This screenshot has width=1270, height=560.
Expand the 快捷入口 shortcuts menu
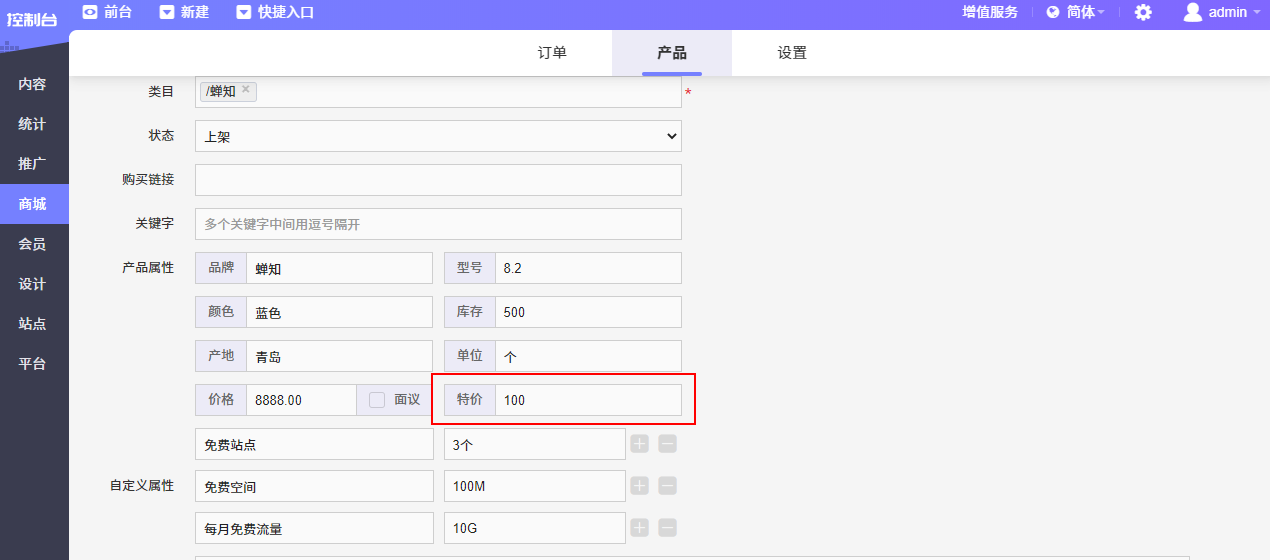click(x=275, y=12)
